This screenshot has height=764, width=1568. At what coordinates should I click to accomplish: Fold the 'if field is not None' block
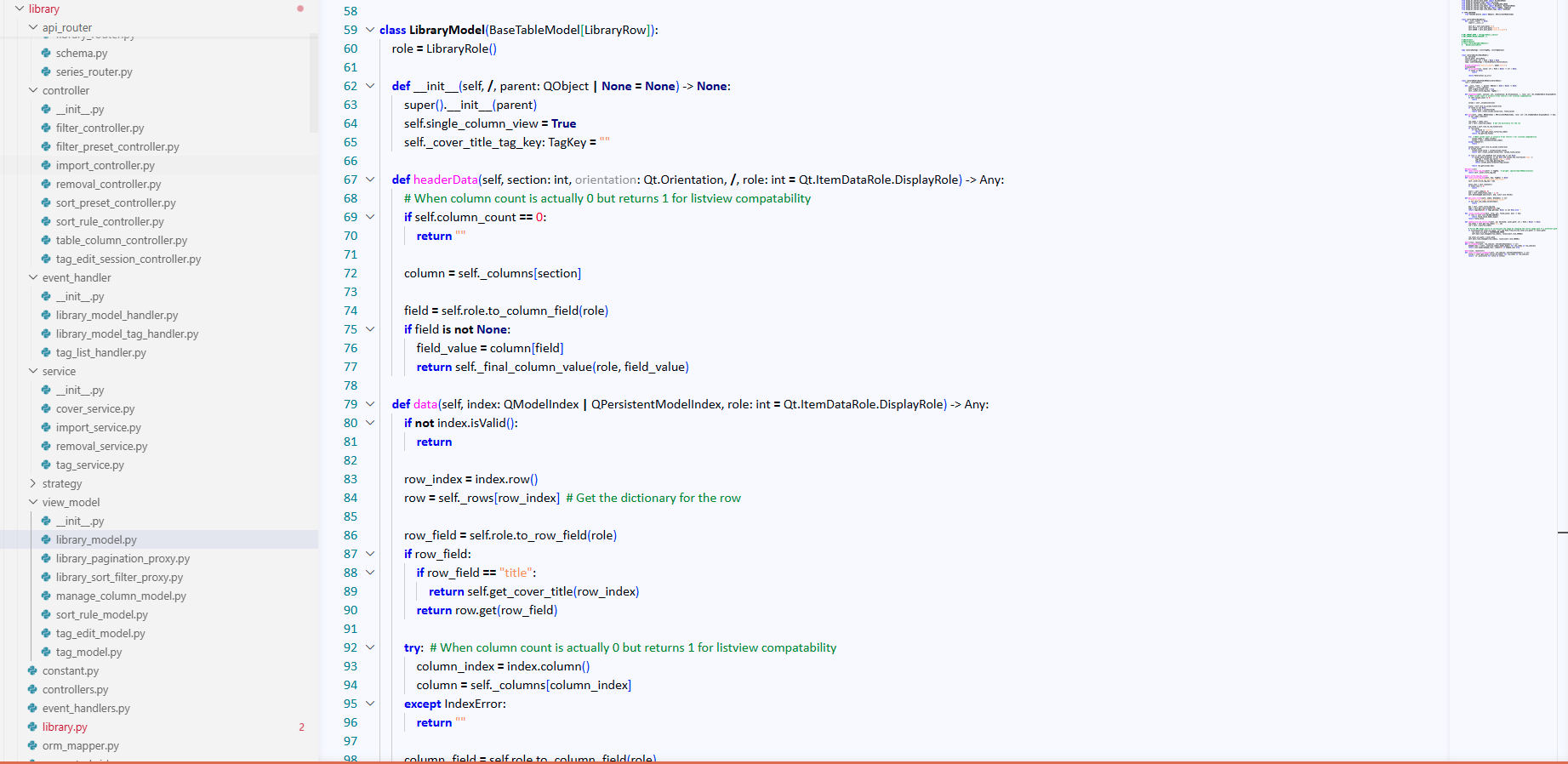[x=370, y=329]
